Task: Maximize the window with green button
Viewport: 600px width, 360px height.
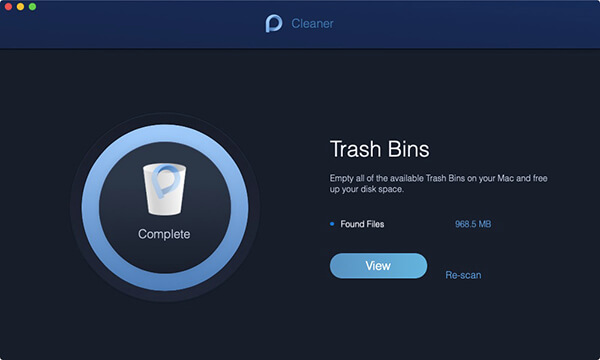Action: (33, 7)
